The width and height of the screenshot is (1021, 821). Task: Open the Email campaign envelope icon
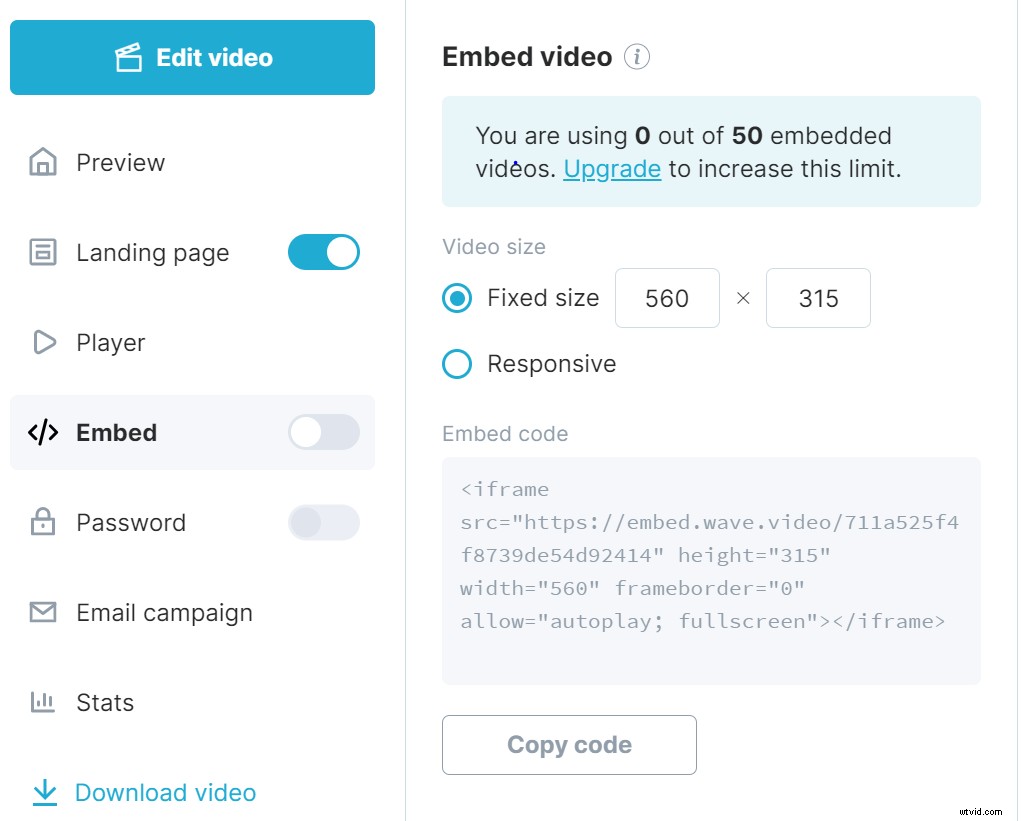[43, 612]
